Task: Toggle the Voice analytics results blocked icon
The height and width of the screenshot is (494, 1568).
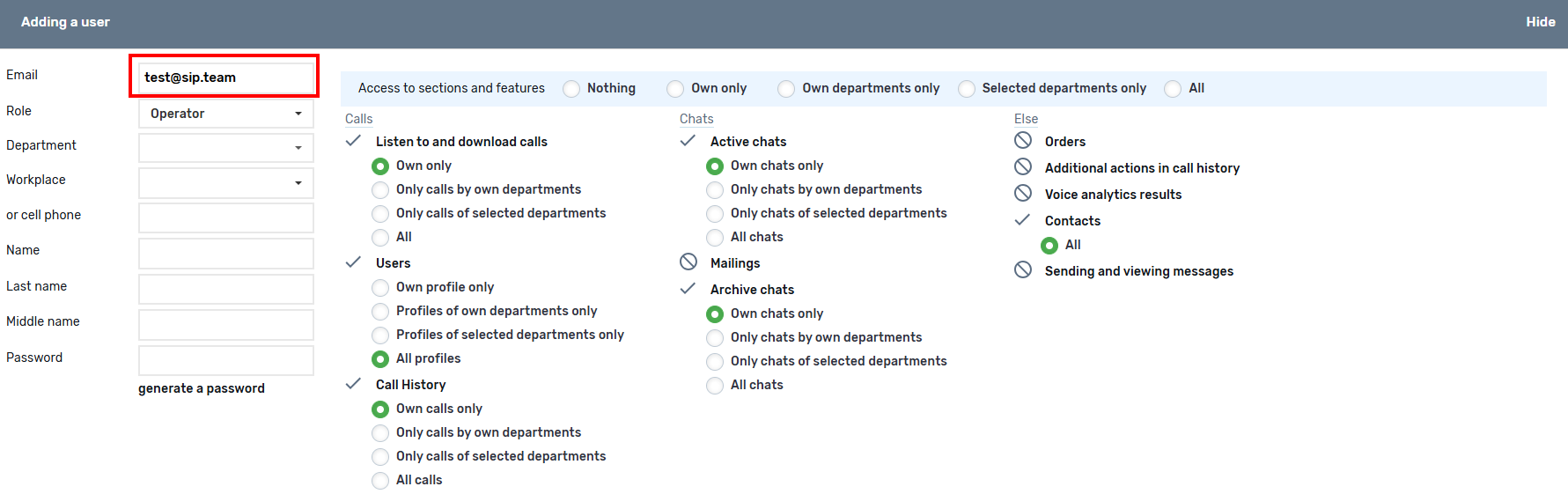Action: tap(1022, 194)
